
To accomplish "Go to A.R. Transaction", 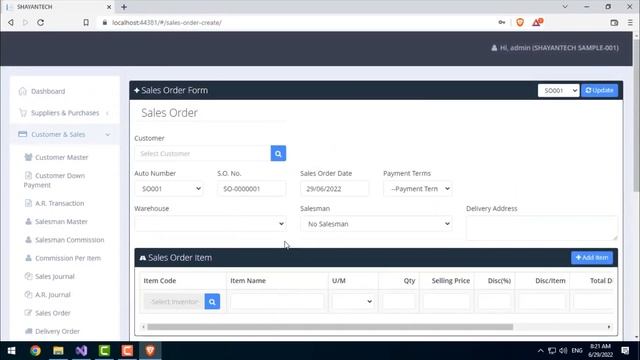I will coord(60,203).
